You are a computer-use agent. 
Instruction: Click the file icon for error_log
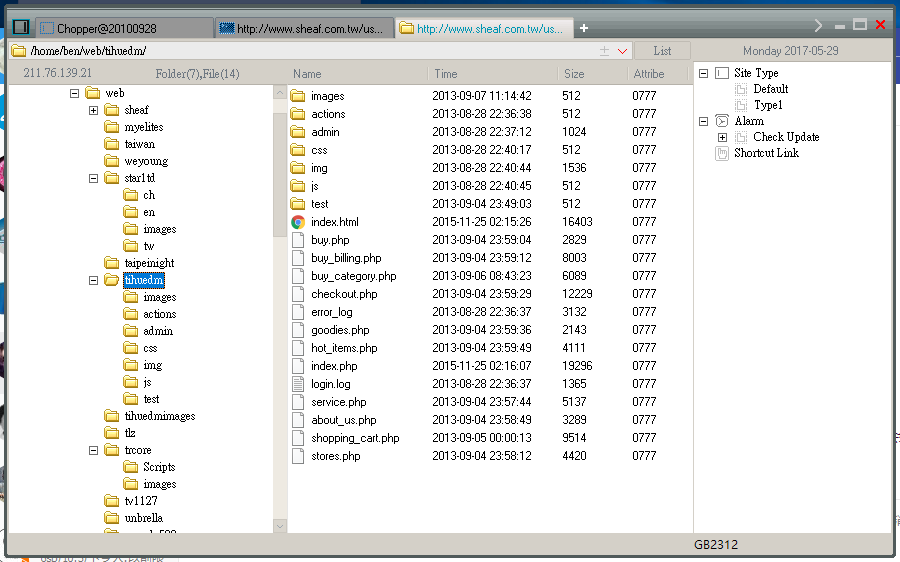298,312
